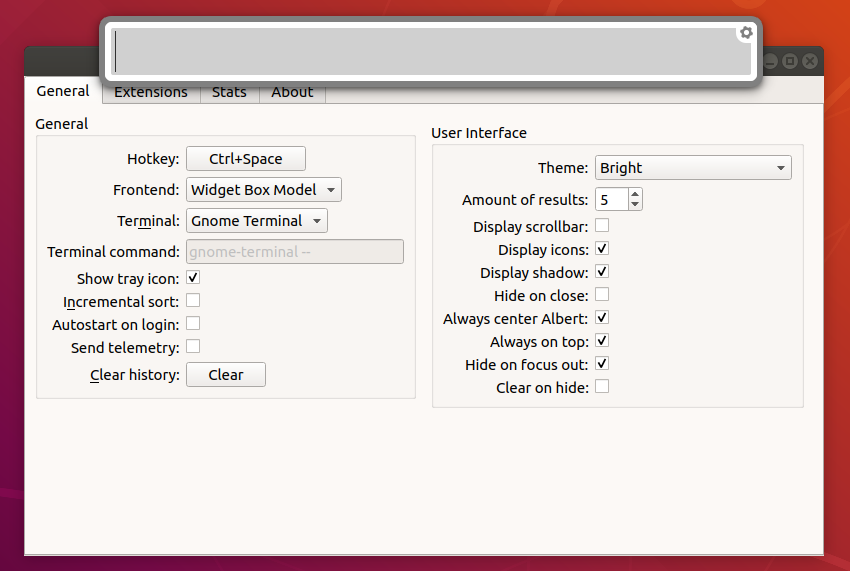Click the maximize window button

789,61
